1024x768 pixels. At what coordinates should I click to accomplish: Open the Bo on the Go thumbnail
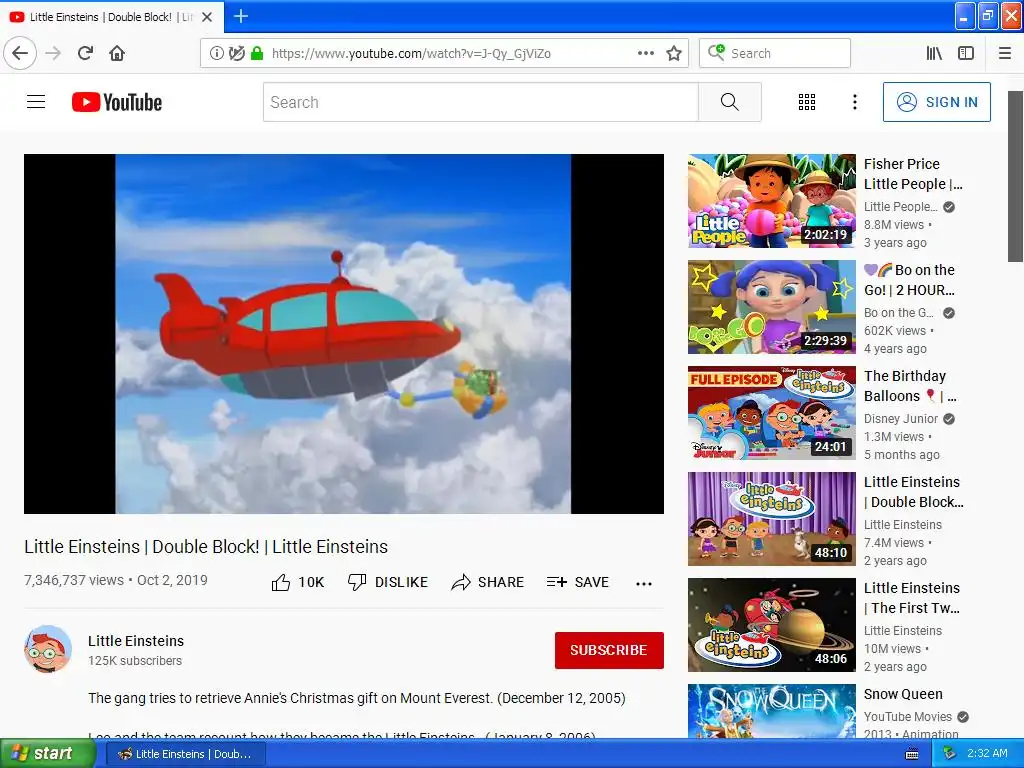click(x=771, y=307)
